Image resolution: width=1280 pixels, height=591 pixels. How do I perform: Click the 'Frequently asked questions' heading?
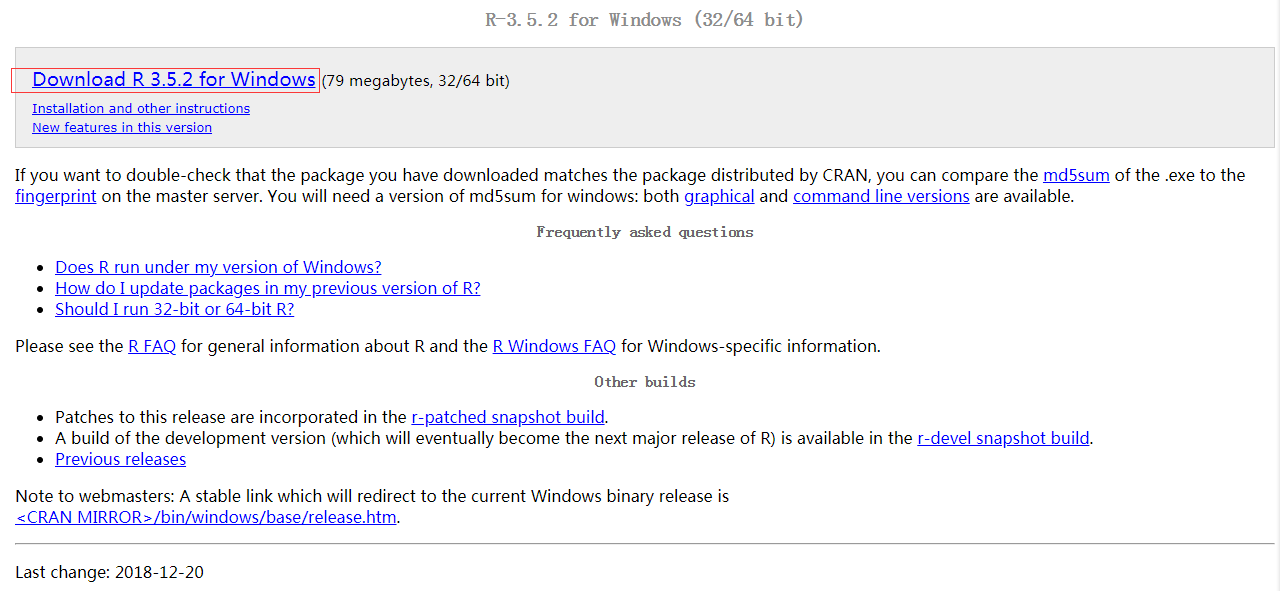tap(644, 232)
